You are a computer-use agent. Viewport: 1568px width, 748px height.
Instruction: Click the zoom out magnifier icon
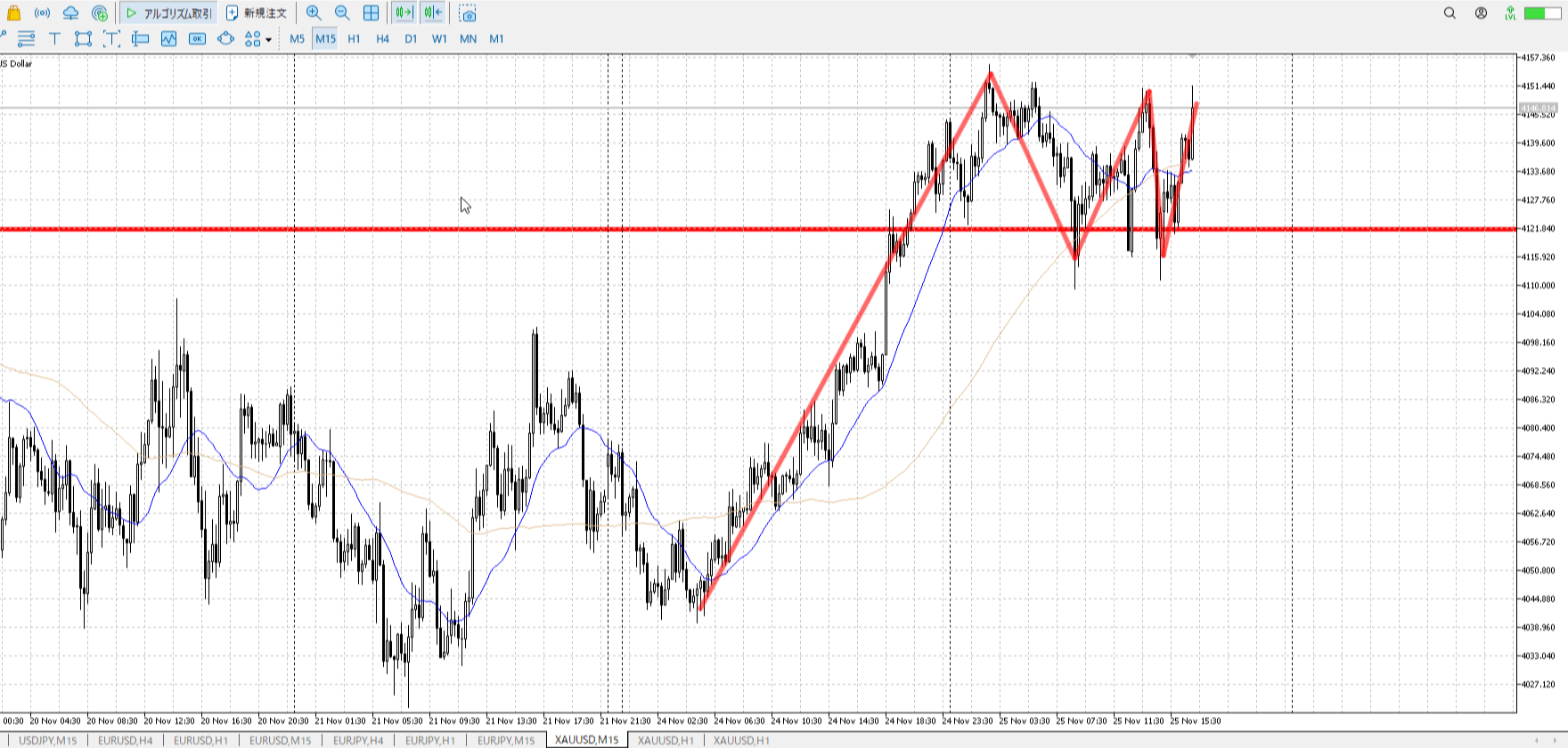pyautogui.click(x=342, y=13)
